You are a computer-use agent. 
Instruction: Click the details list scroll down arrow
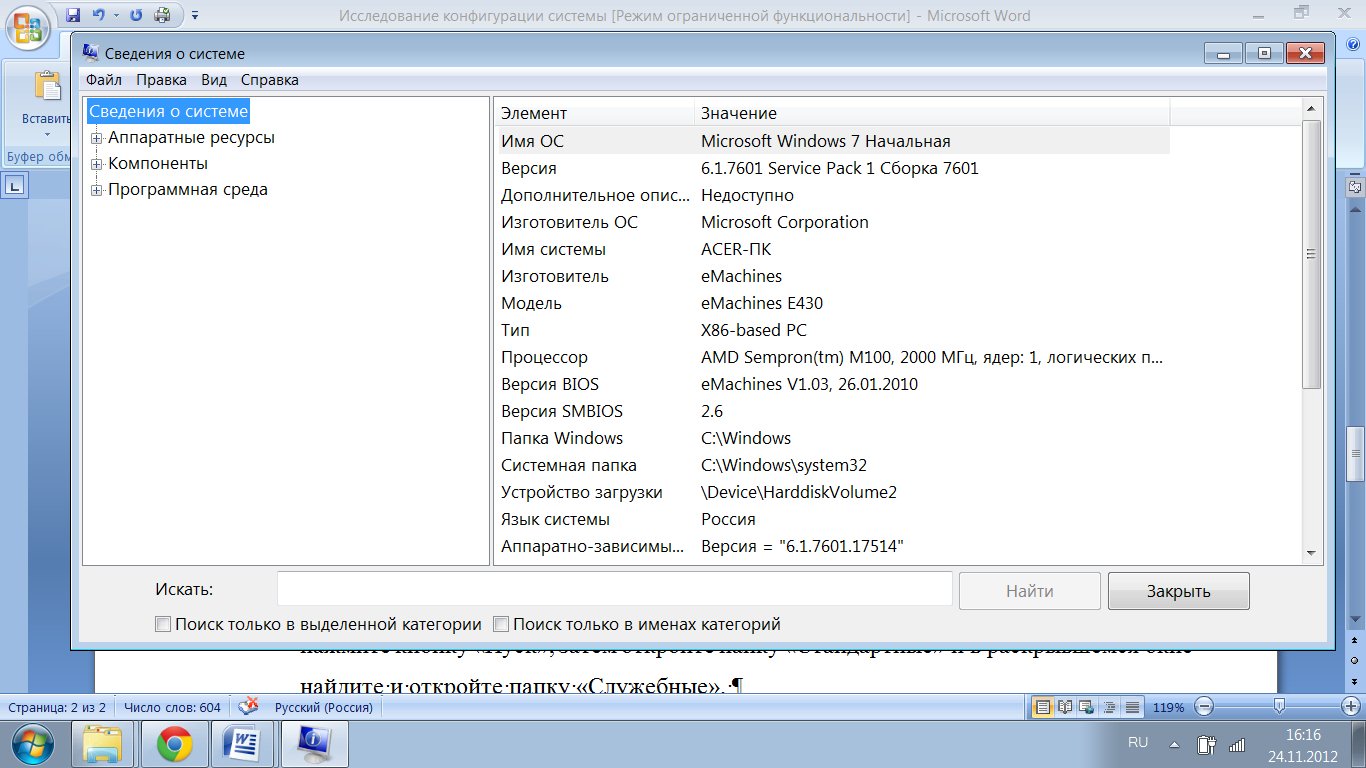click(x=1311, y=553)
